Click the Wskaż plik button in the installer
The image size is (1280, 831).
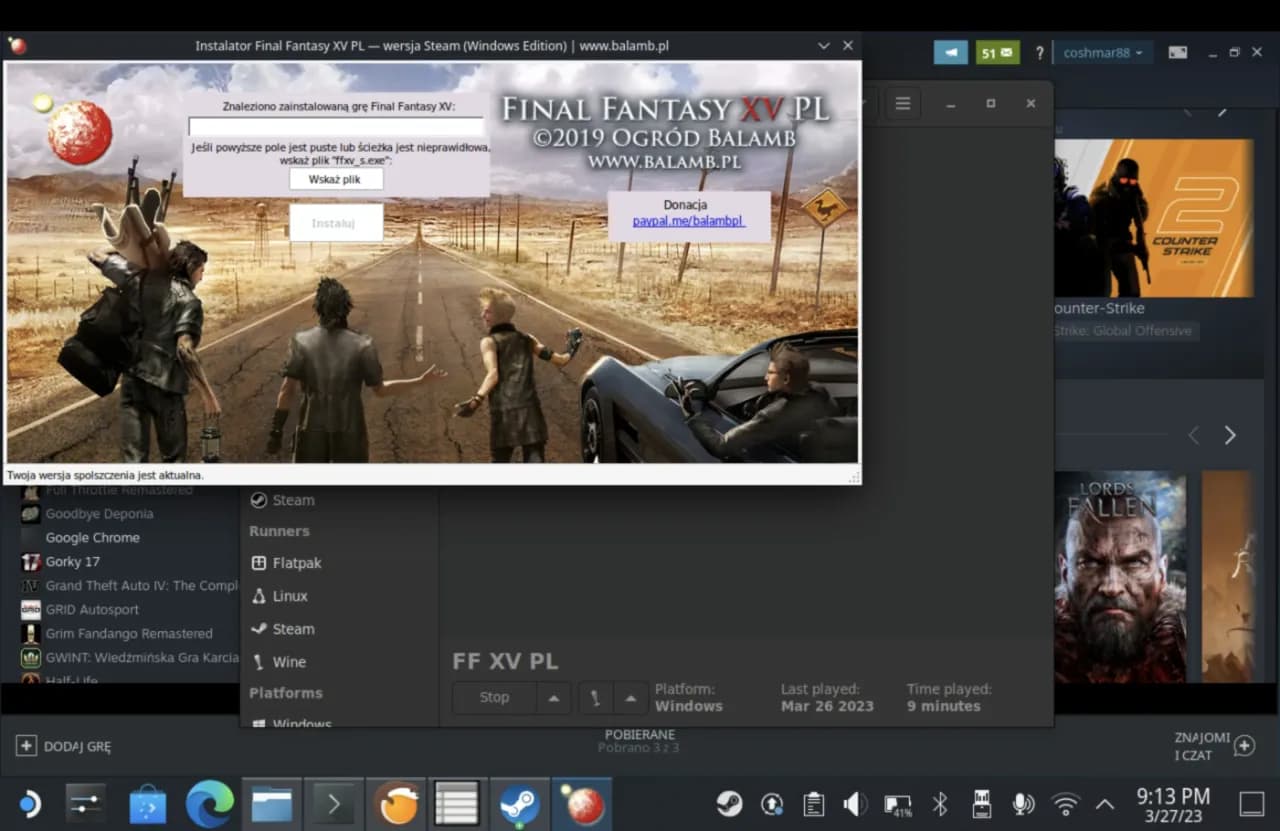(x=336, y=178)
